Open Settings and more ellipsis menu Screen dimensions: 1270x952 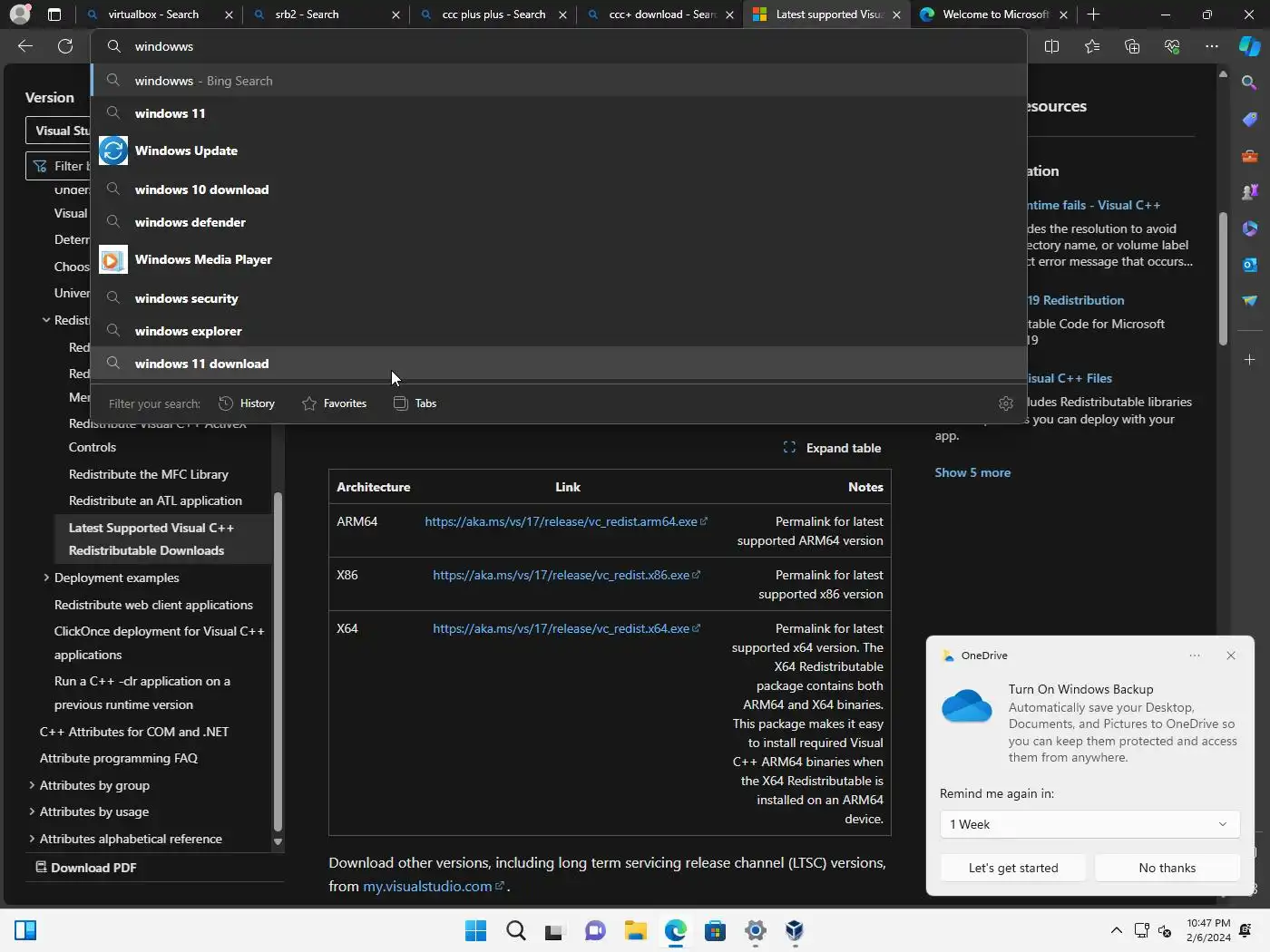pos(1211,46)
